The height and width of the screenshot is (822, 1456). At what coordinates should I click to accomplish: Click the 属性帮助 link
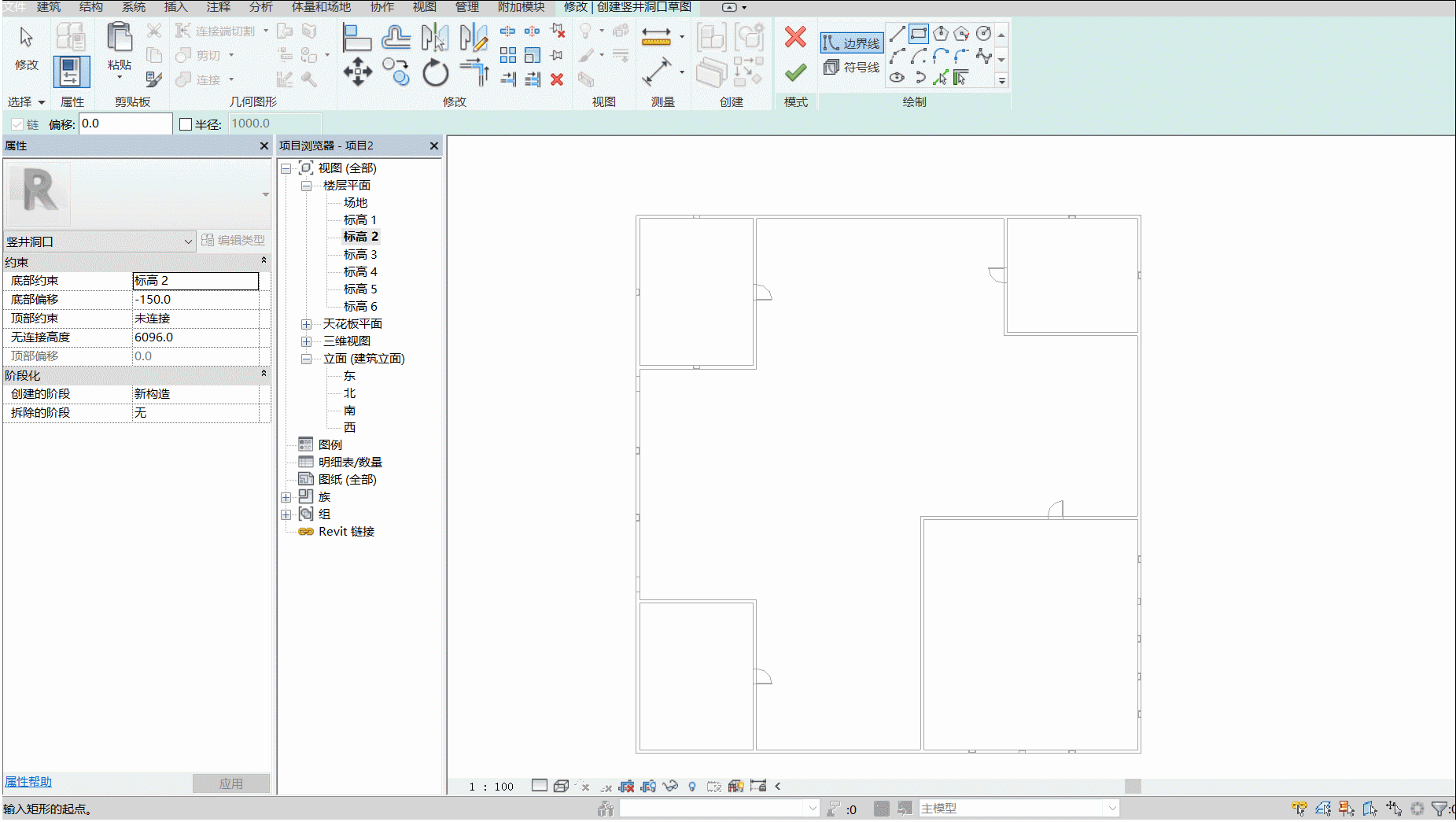click(x=28, y=782)
